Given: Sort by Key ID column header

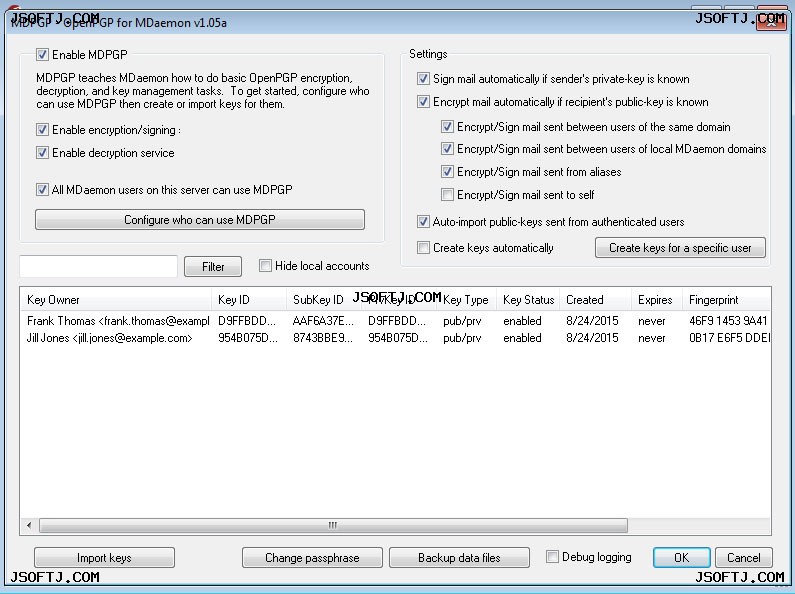Looking at the screenshot, I should point(249,300).
